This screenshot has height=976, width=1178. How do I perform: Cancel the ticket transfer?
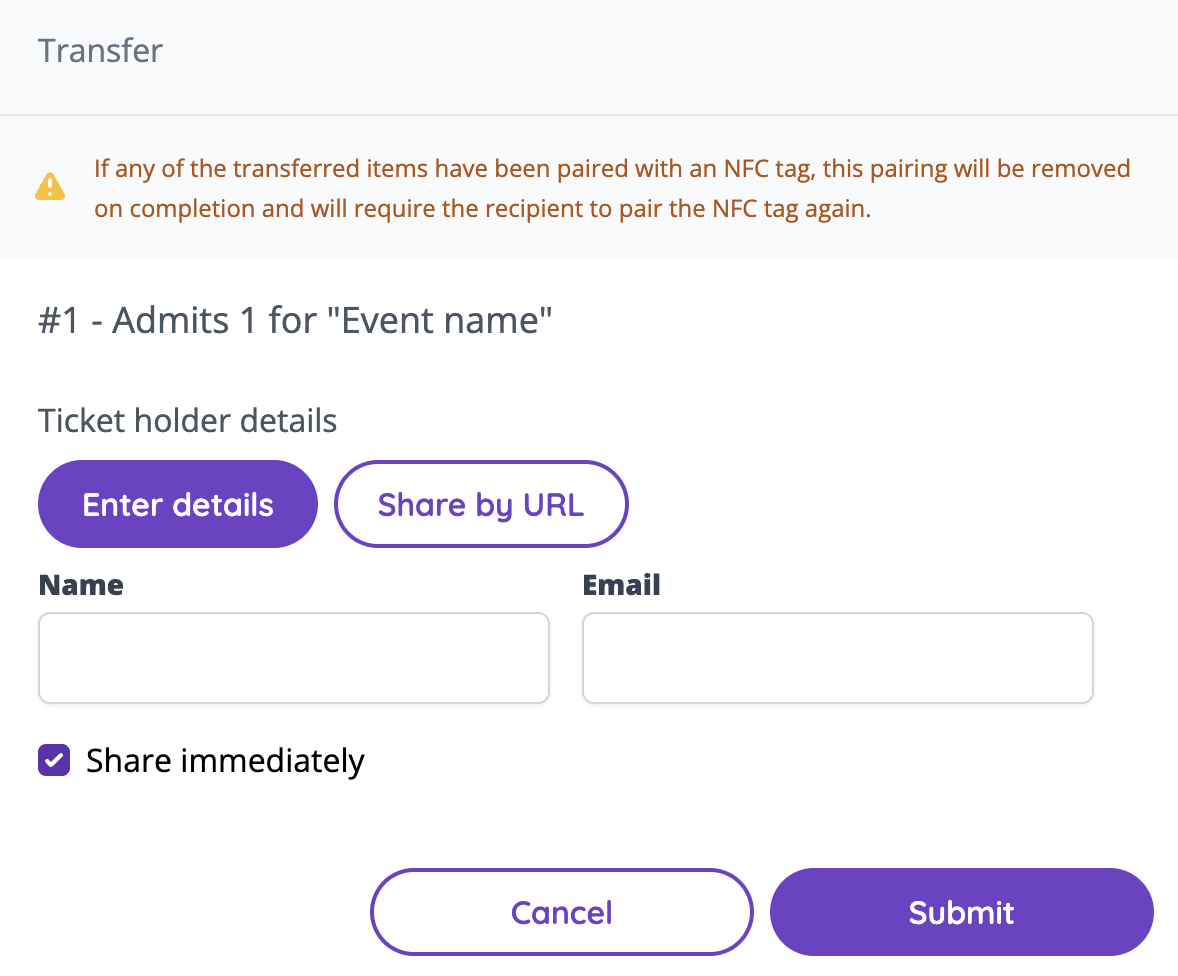pos(561,912)
